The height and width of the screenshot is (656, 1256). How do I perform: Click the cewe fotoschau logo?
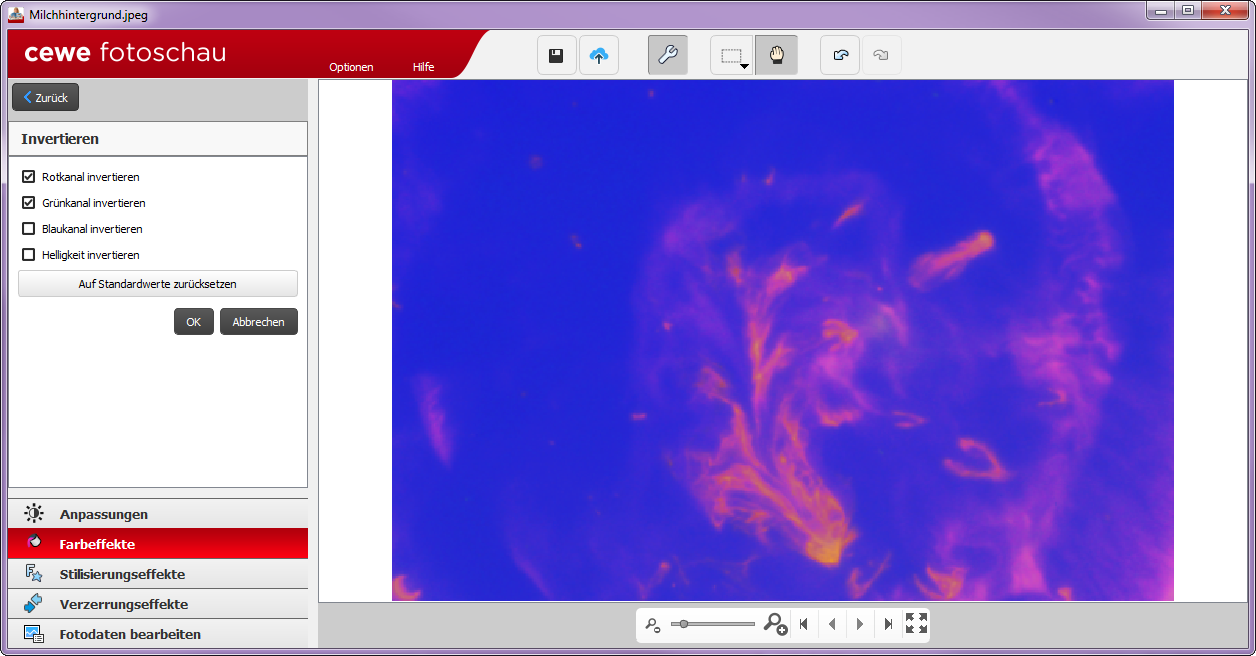[125, 53]
